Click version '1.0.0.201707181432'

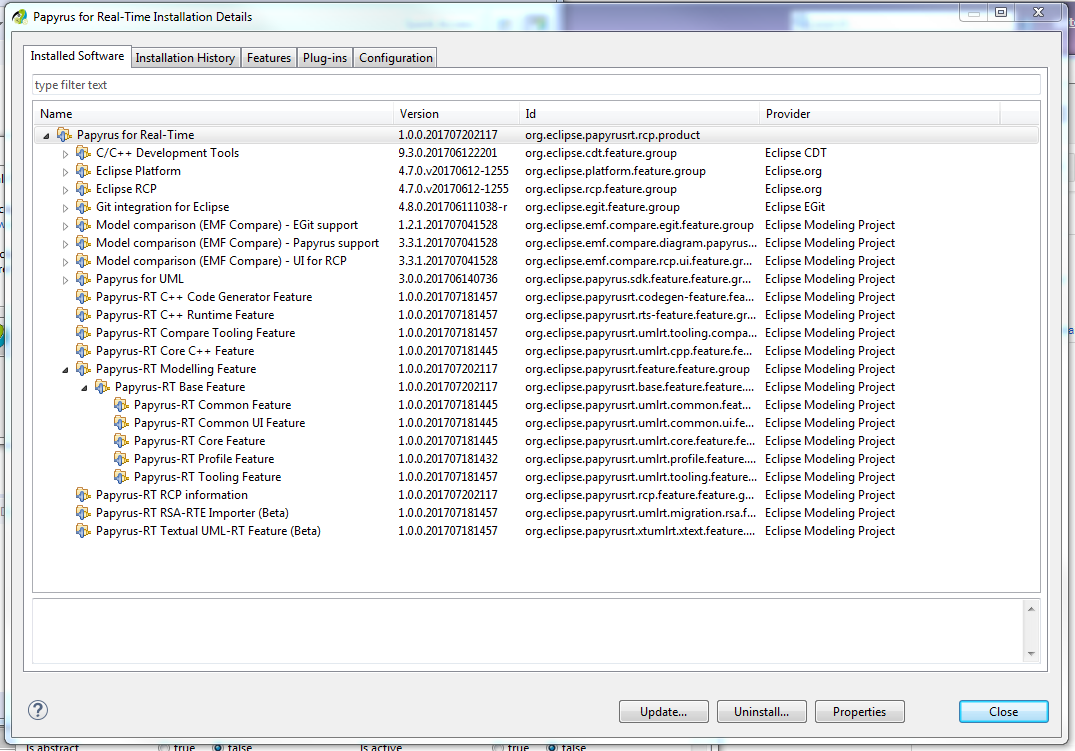pyautogui.click(x=448, y=459)
